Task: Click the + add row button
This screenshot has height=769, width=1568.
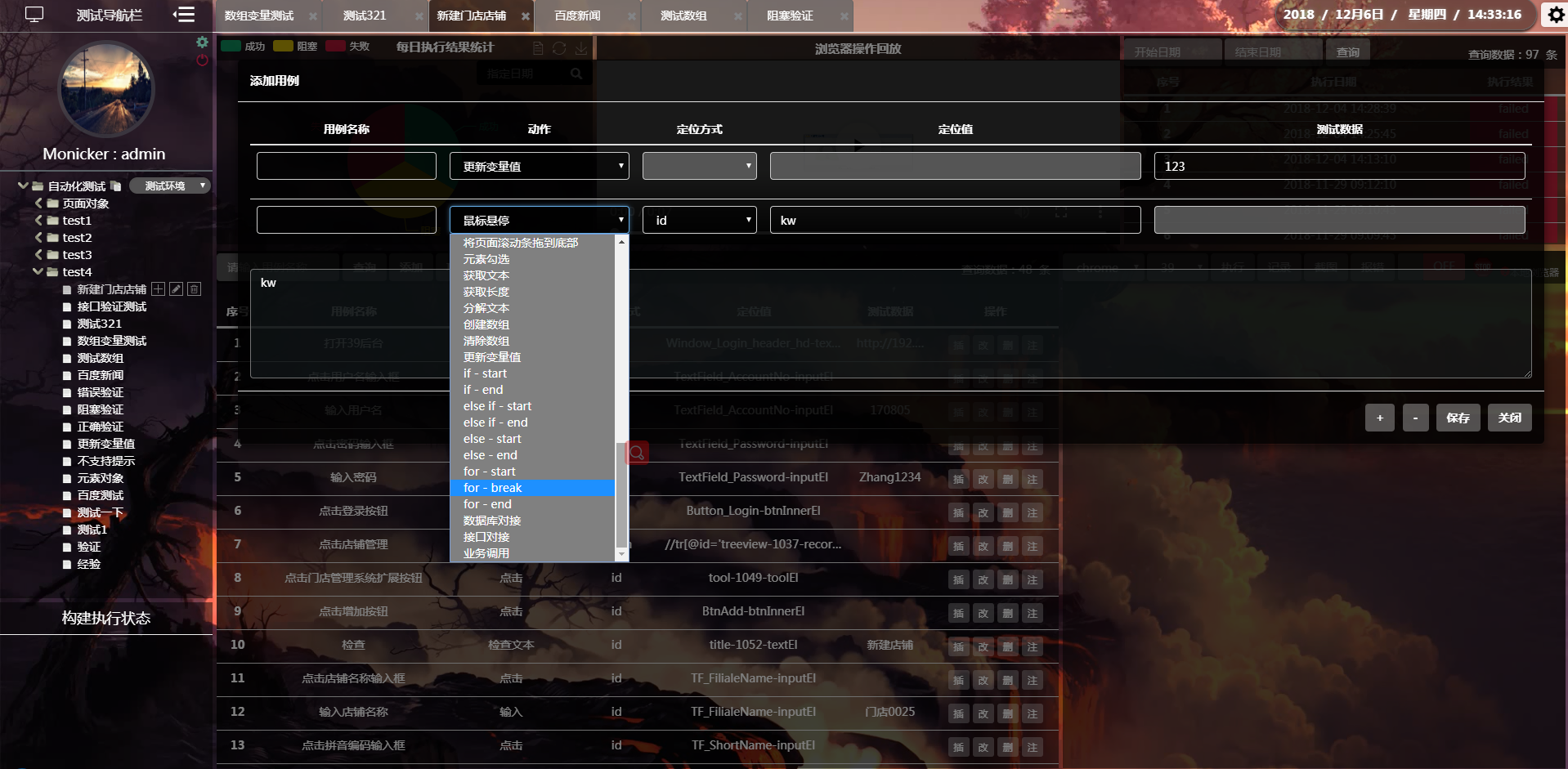Action: click(x=1380, y=418)
